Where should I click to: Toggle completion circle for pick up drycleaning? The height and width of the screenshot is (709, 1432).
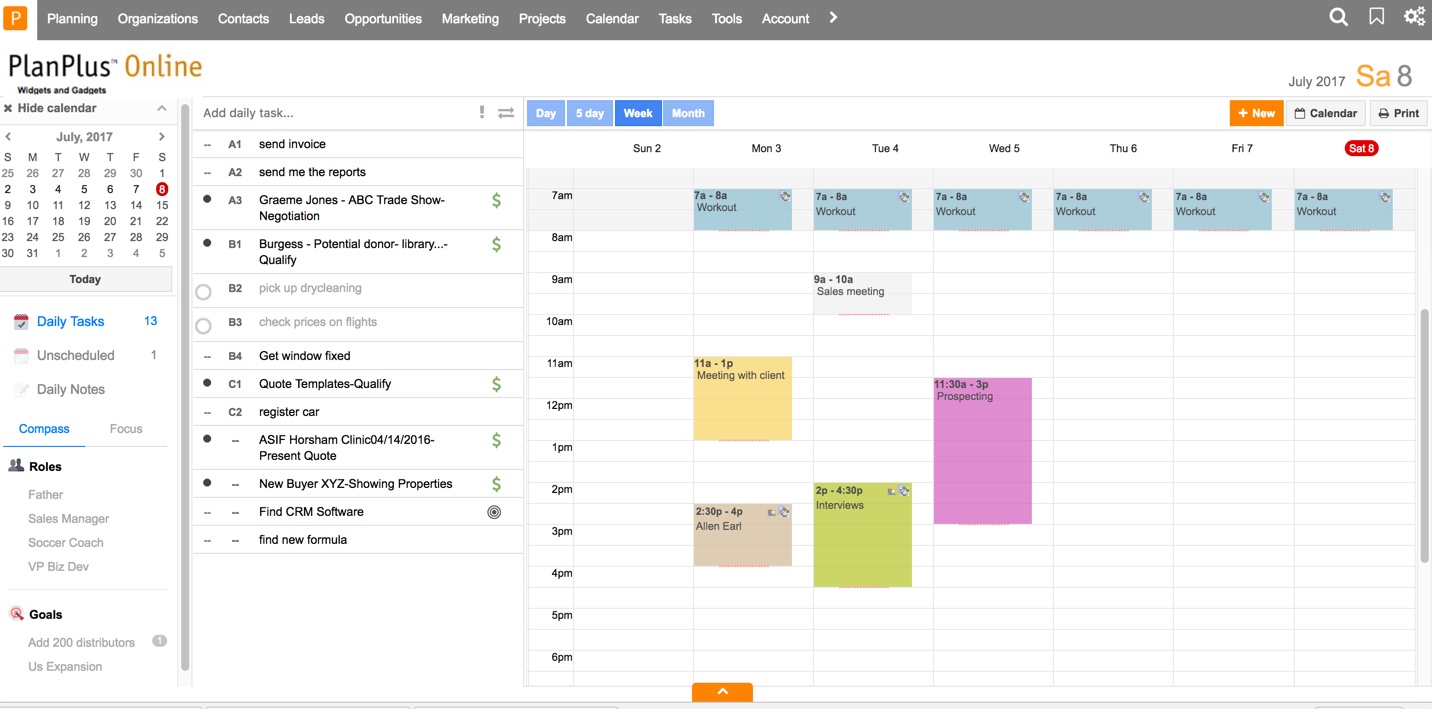203,292
